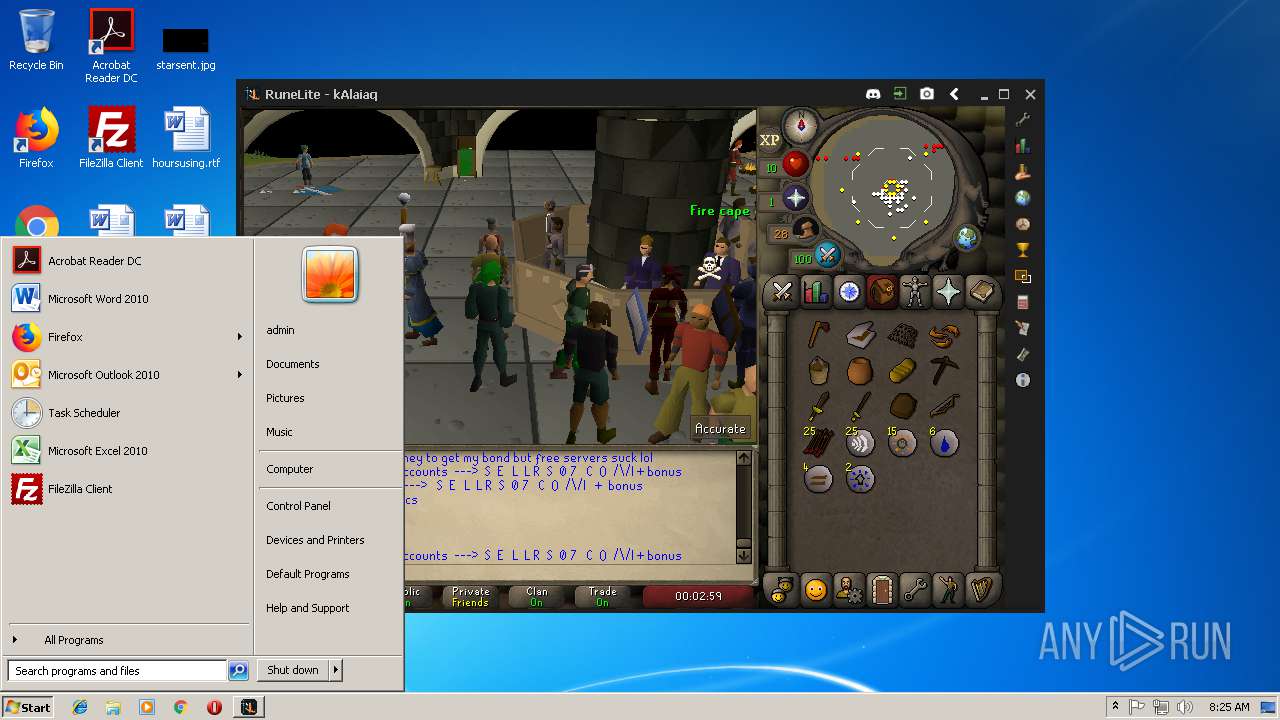Expand Firefox jump list arrow
The image size is (1280, 720).
tap(240, 337)
